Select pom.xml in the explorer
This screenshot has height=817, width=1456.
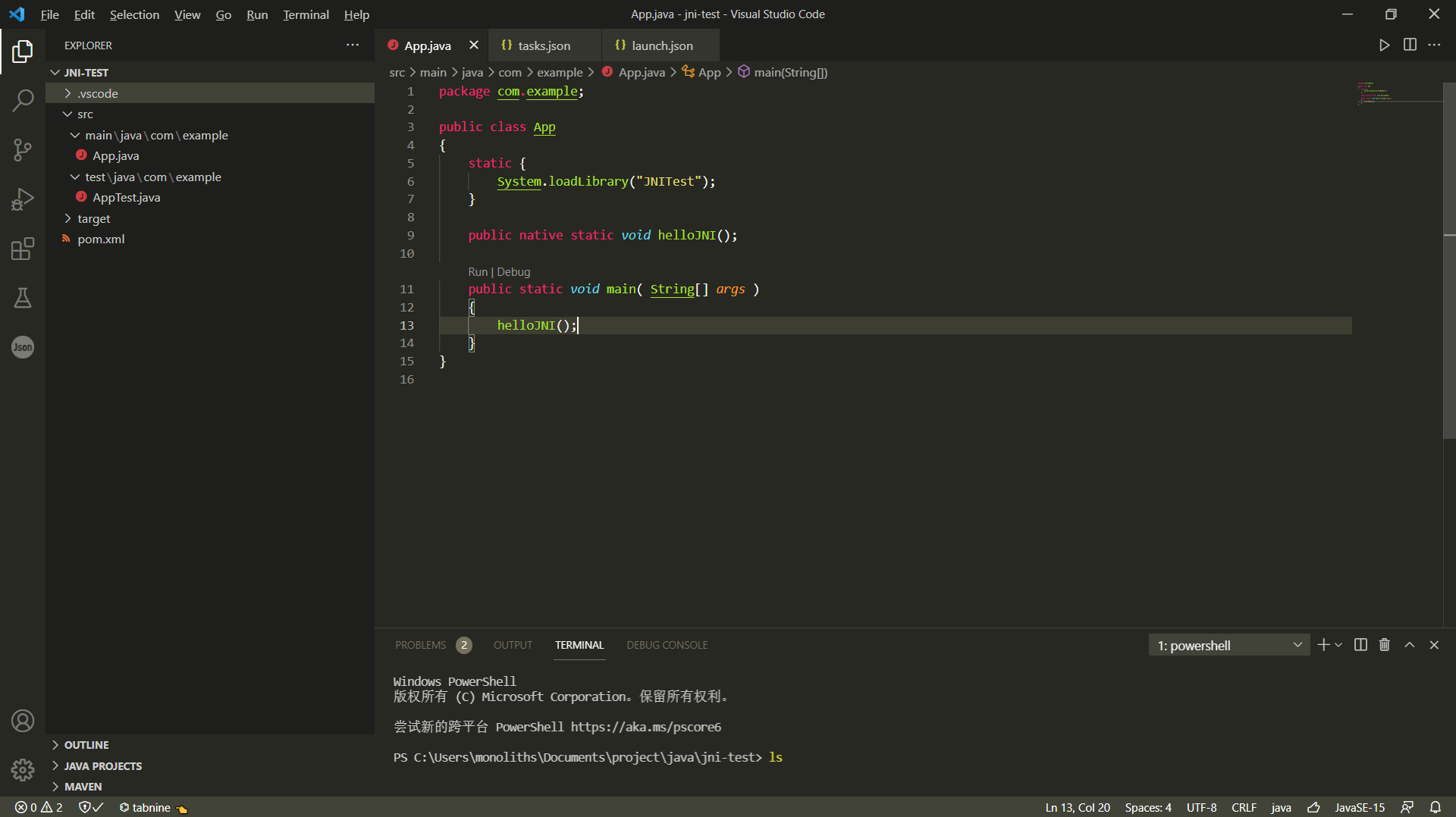100,239
